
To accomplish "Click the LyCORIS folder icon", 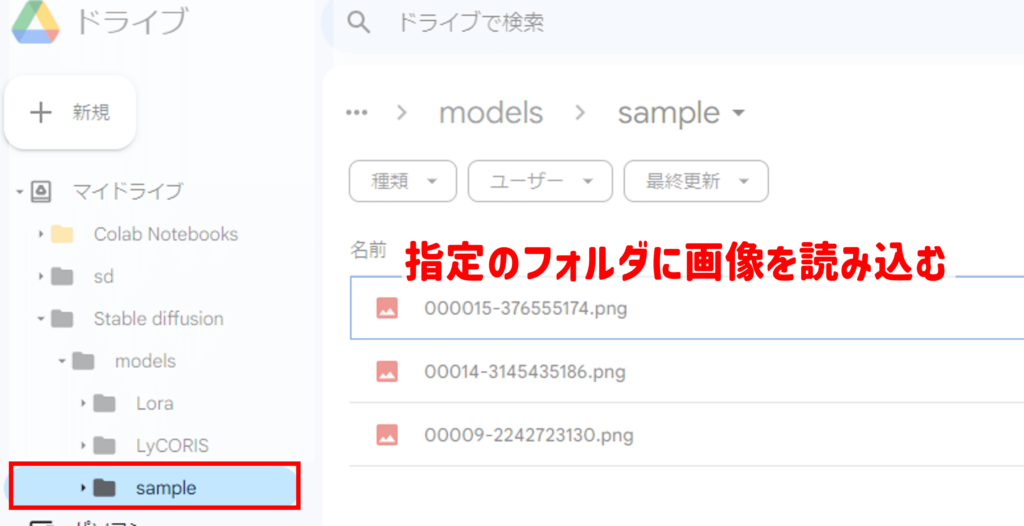I will pos(104,445).
